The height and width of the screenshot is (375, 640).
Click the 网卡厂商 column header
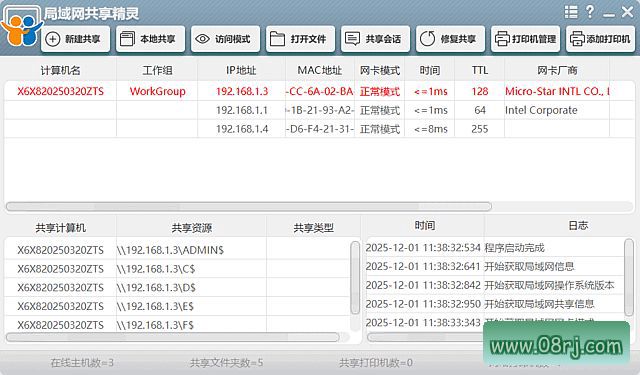tap(557, 70)
